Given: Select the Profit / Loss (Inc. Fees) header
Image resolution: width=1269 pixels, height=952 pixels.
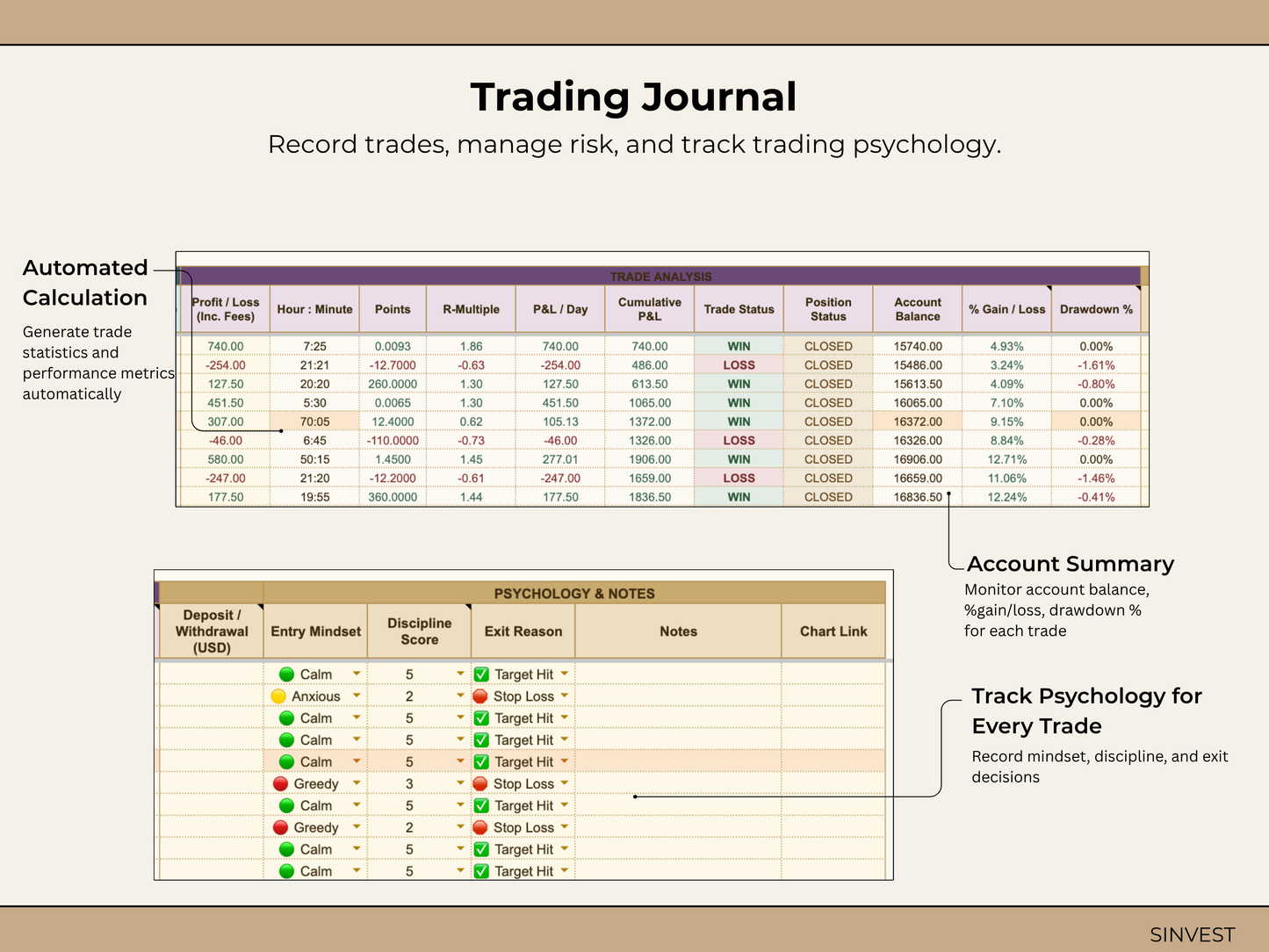Looking at the screenshot, I should (225, 309).
